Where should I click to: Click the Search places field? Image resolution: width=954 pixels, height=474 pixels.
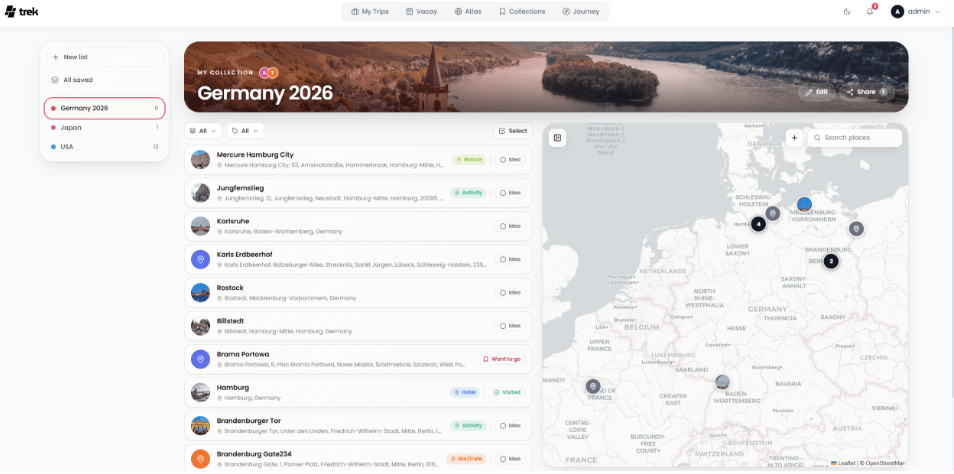click(855, 138)
